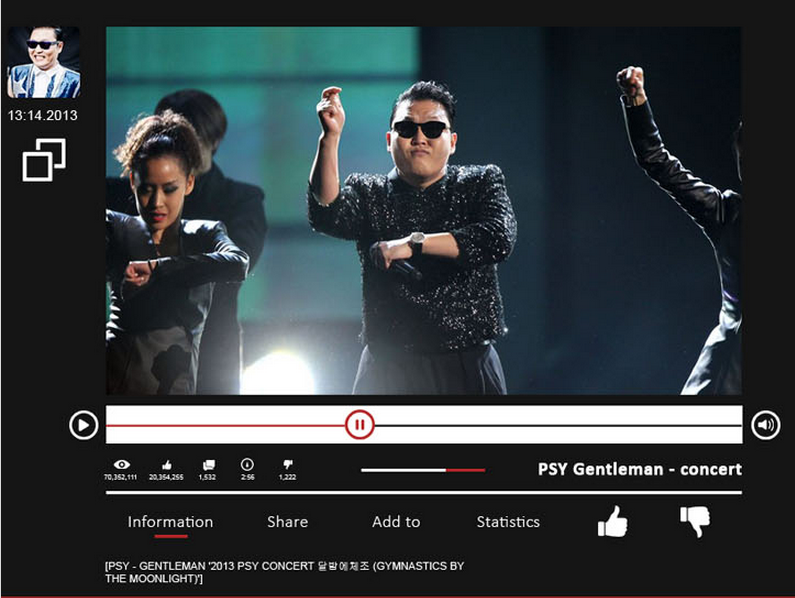Image resolution: width=795 pixels, height=598 pixels.
Task: Open the Share tab
Action: click(x=287, y=522)
